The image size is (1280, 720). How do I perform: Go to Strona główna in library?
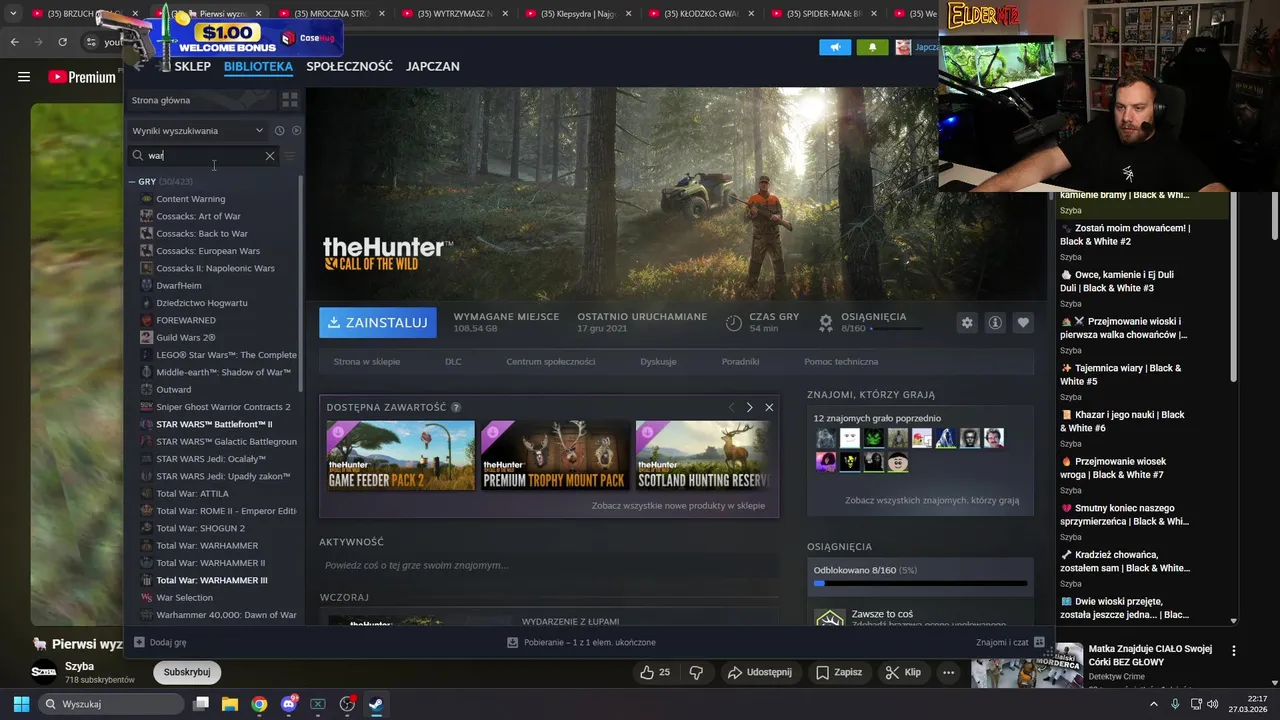(x=200, y=100)
